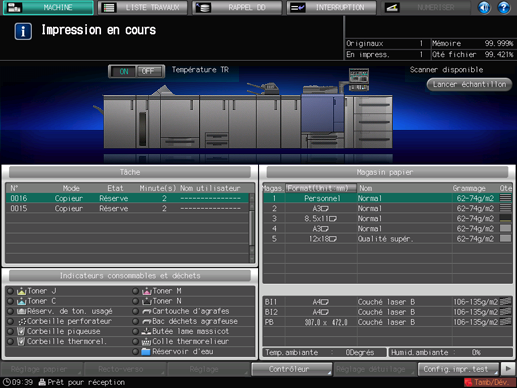Open the MACHINE tab
Viewport: 517px width, 388px height.
click(x=48, y=7)
